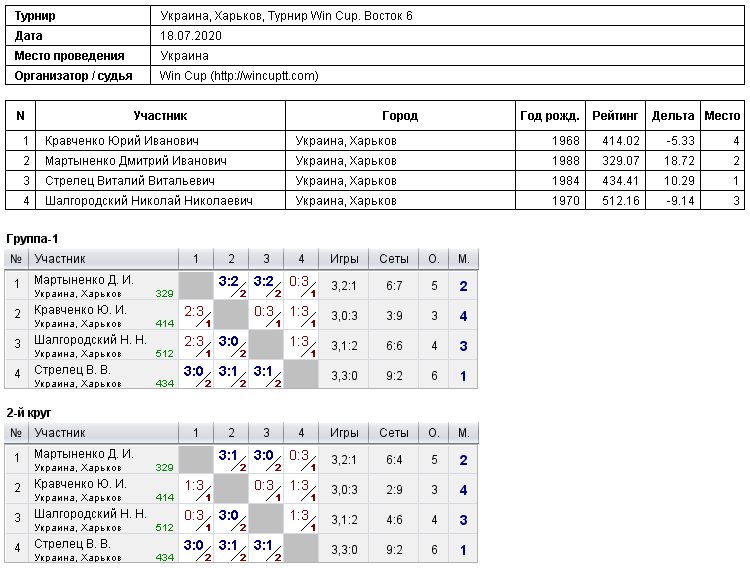Select participant 'Стрелец Виталий Витальевич'
750x568 pixels.
(x=130, y=181)
